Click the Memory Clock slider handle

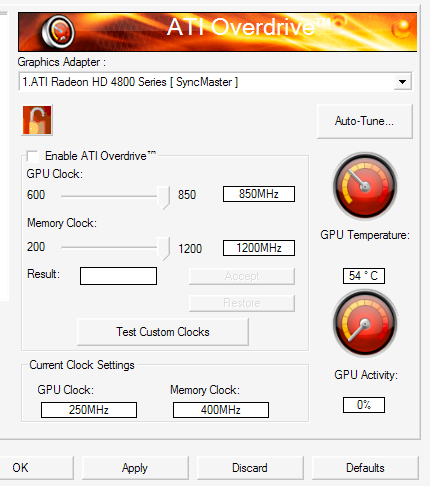point(163,249)
